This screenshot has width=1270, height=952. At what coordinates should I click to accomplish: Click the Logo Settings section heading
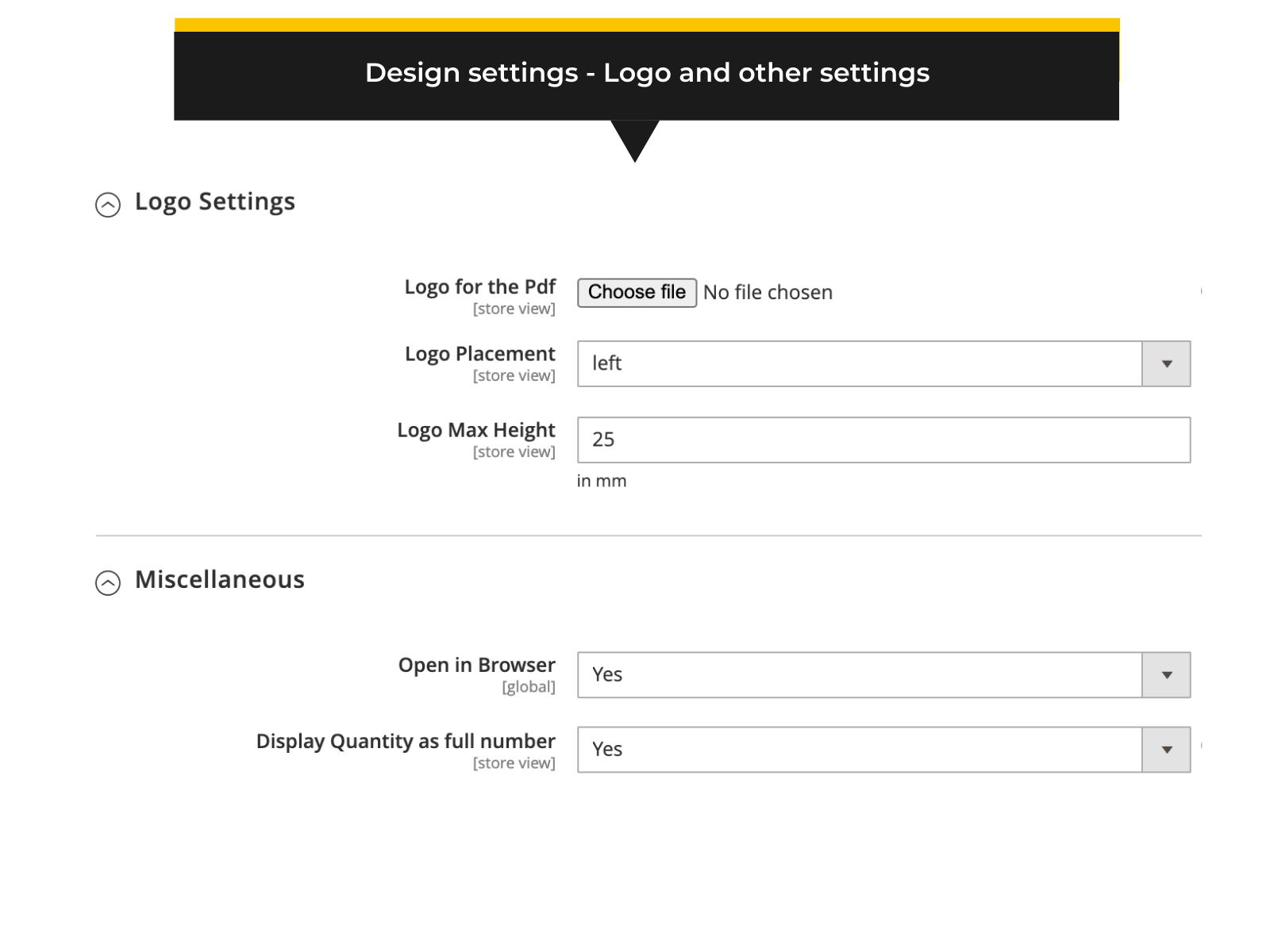point(215,202)
